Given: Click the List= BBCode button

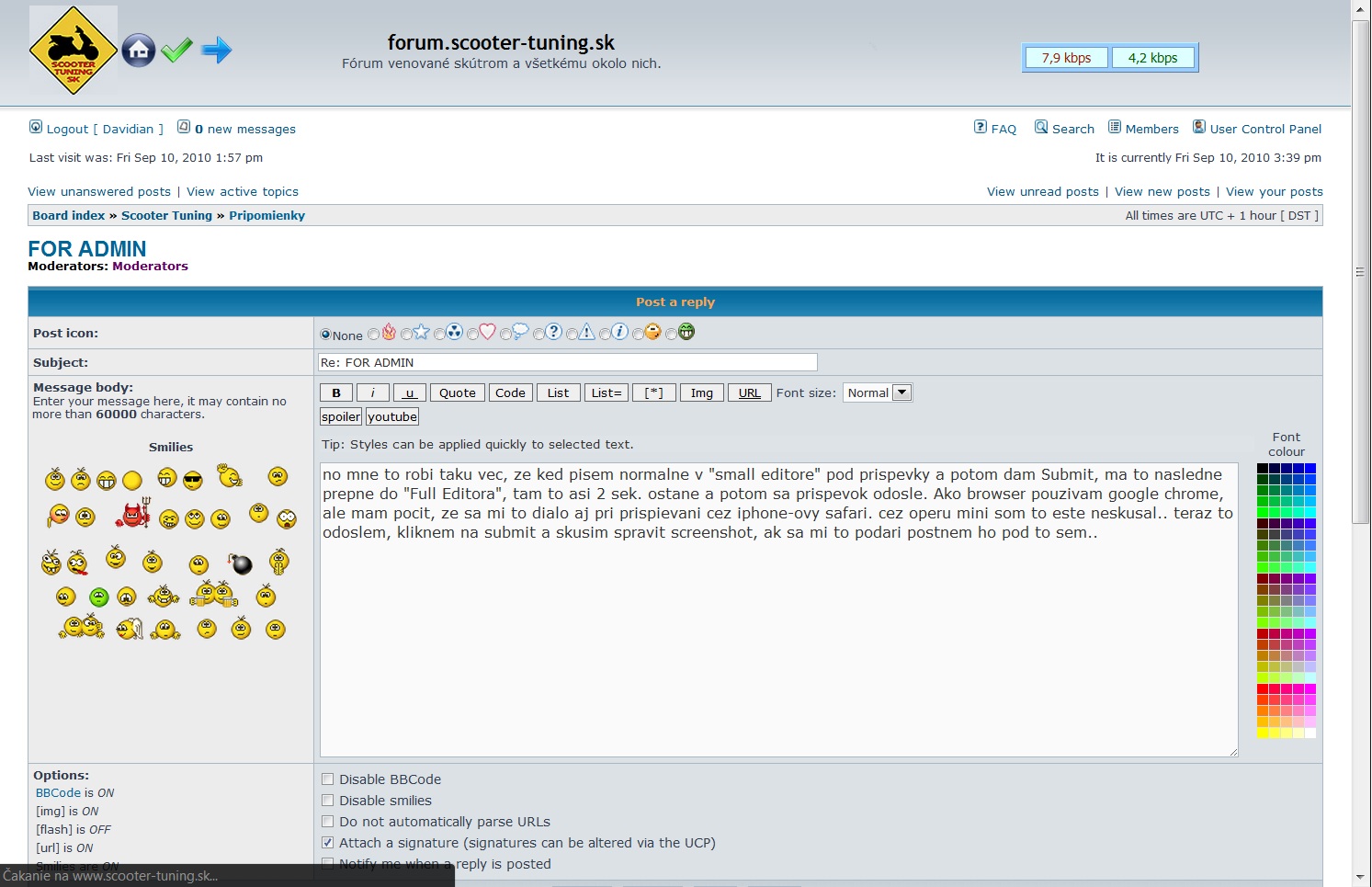Looking at the screenshot, I should tap(607, 392).
